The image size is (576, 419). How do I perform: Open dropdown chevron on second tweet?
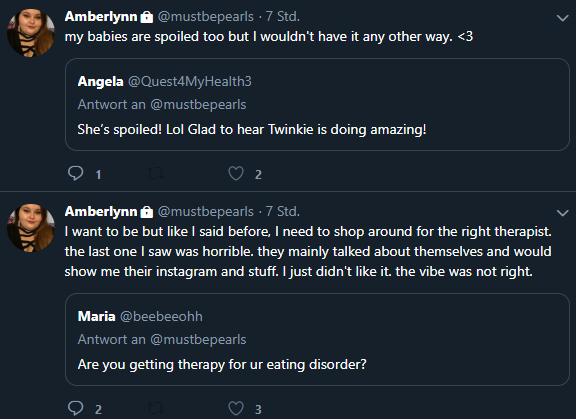point(562,213)
